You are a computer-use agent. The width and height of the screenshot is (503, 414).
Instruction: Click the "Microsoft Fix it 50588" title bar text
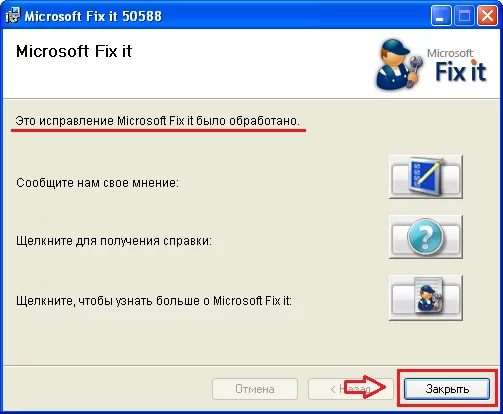point(93,16)
